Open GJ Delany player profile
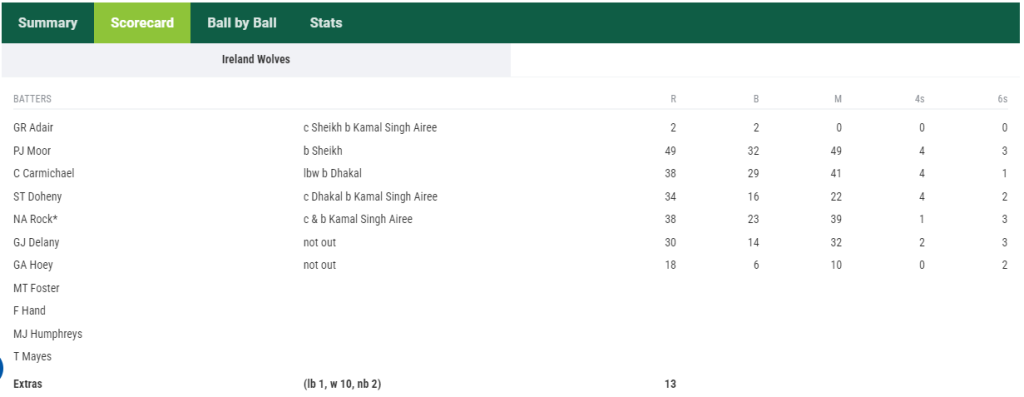1024x397 pixels. pos(36,242)
